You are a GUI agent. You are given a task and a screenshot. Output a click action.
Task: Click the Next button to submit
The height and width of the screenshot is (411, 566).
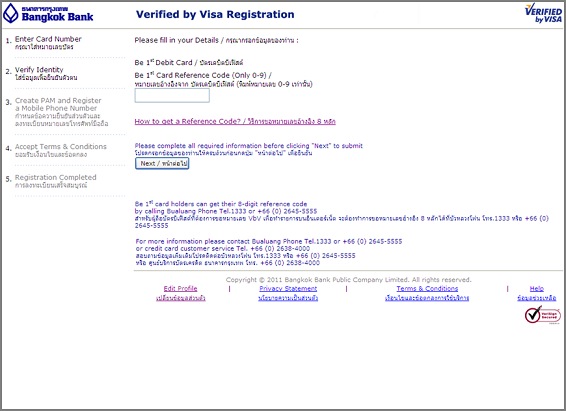pos(162,163)
